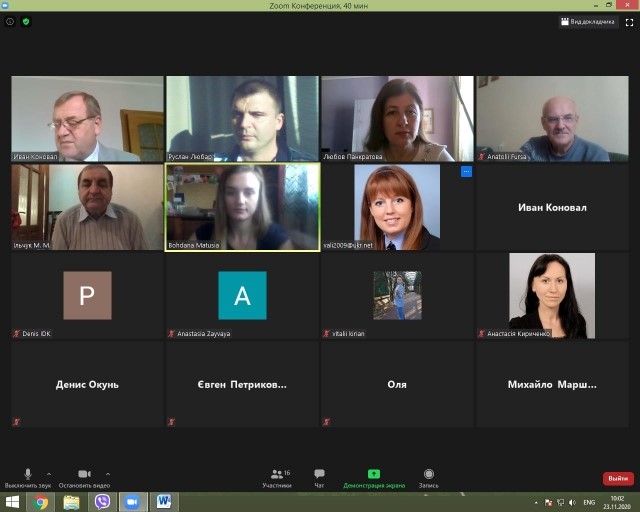This screenshot has height=512, width=640.
Task: Click muted mic icon on Anatolii Fursa
Action: 482,156
